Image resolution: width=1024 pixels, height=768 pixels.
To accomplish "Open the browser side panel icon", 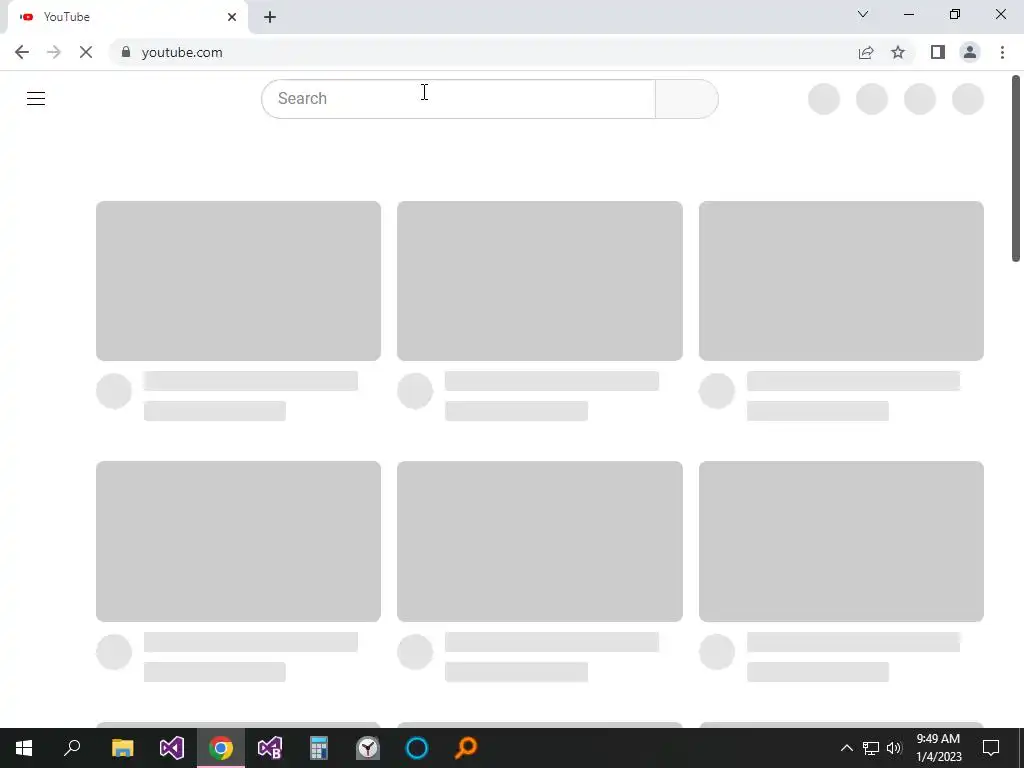I will (938, 52).
